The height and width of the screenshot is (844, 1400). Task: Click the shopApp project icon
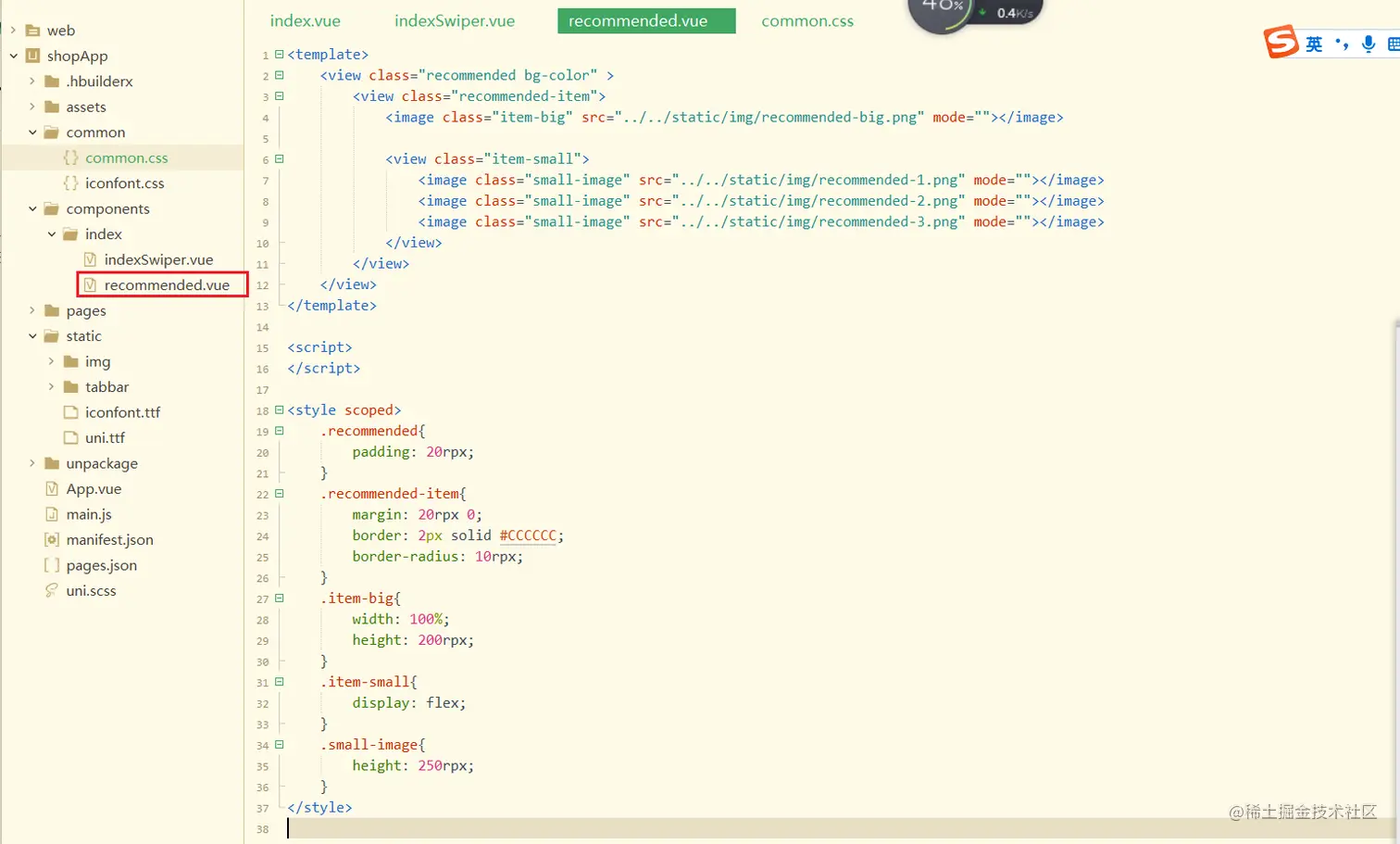32,56
